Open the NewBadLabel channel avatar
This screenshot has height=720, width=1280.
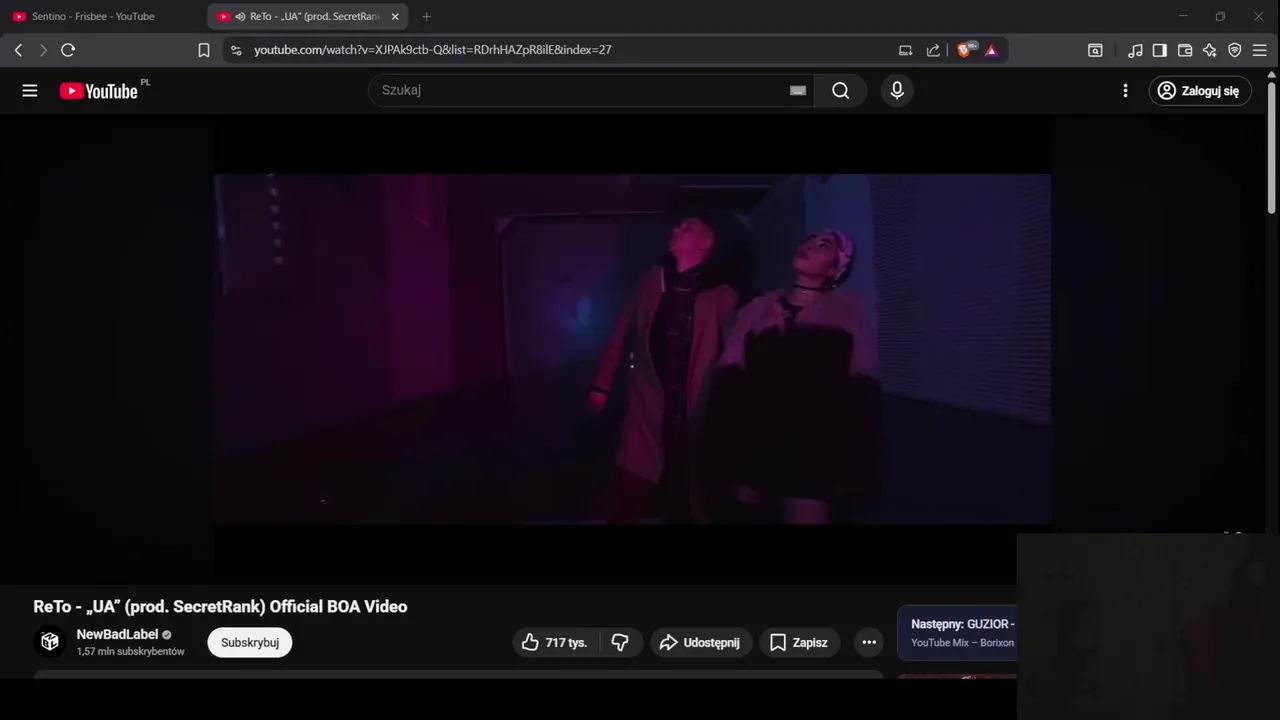pyautogui.click(x=50, y=642)
